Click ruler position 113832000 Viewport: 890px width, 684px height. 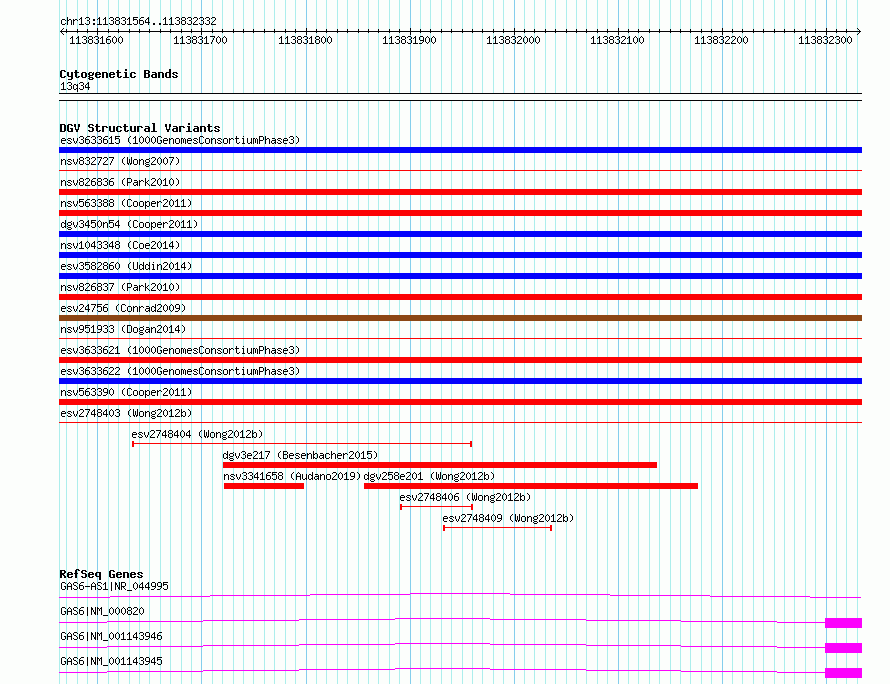(513, 40)
